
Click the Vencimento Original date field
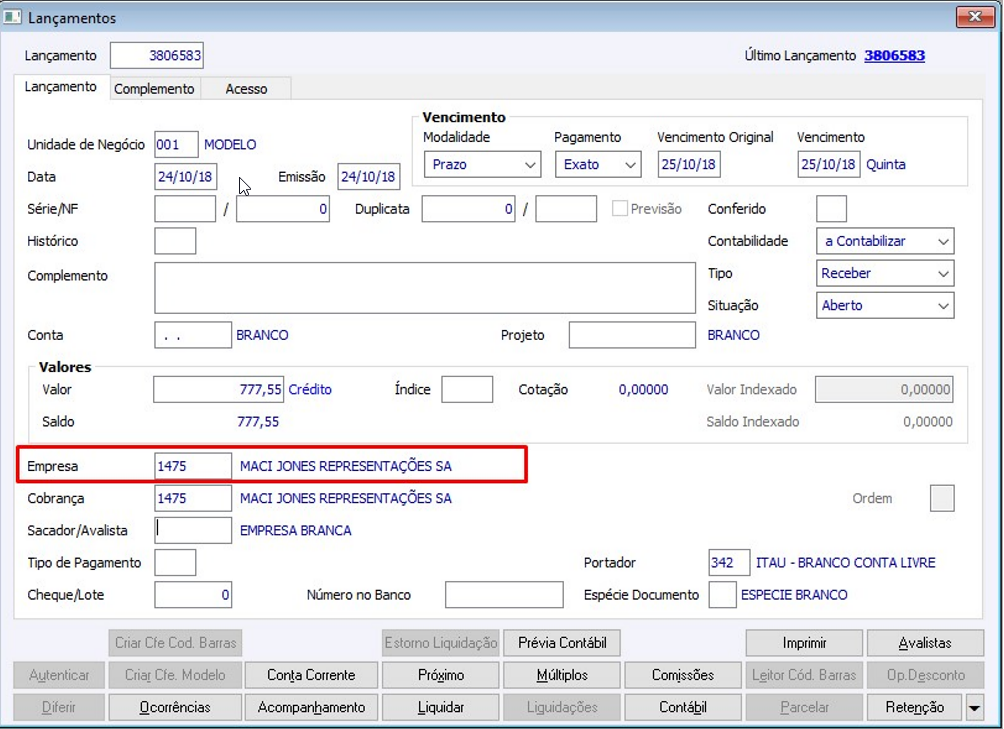point(689,164)
